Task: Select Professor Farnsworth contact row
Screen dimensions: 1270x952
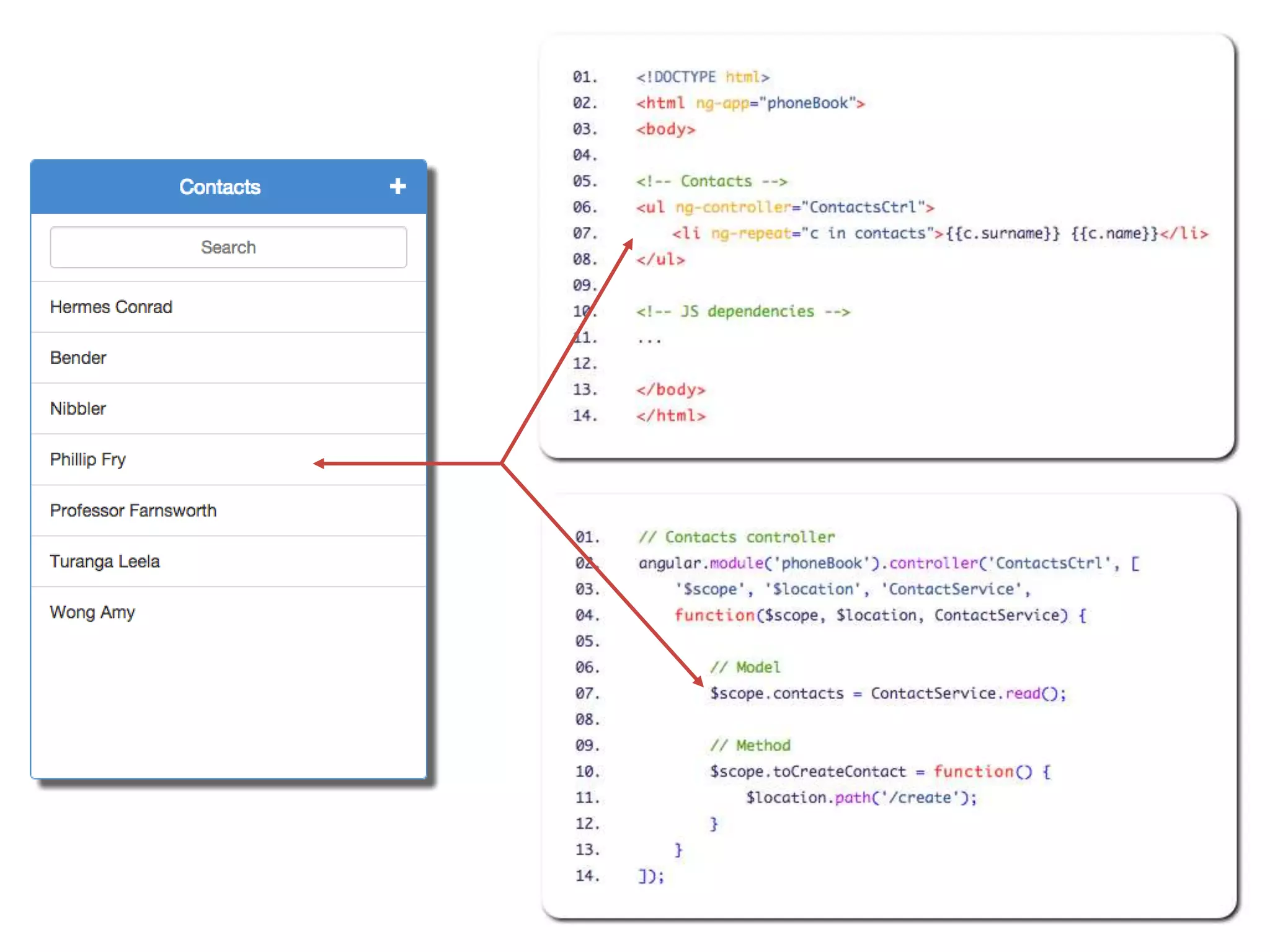Action: (x=133, y=510)
